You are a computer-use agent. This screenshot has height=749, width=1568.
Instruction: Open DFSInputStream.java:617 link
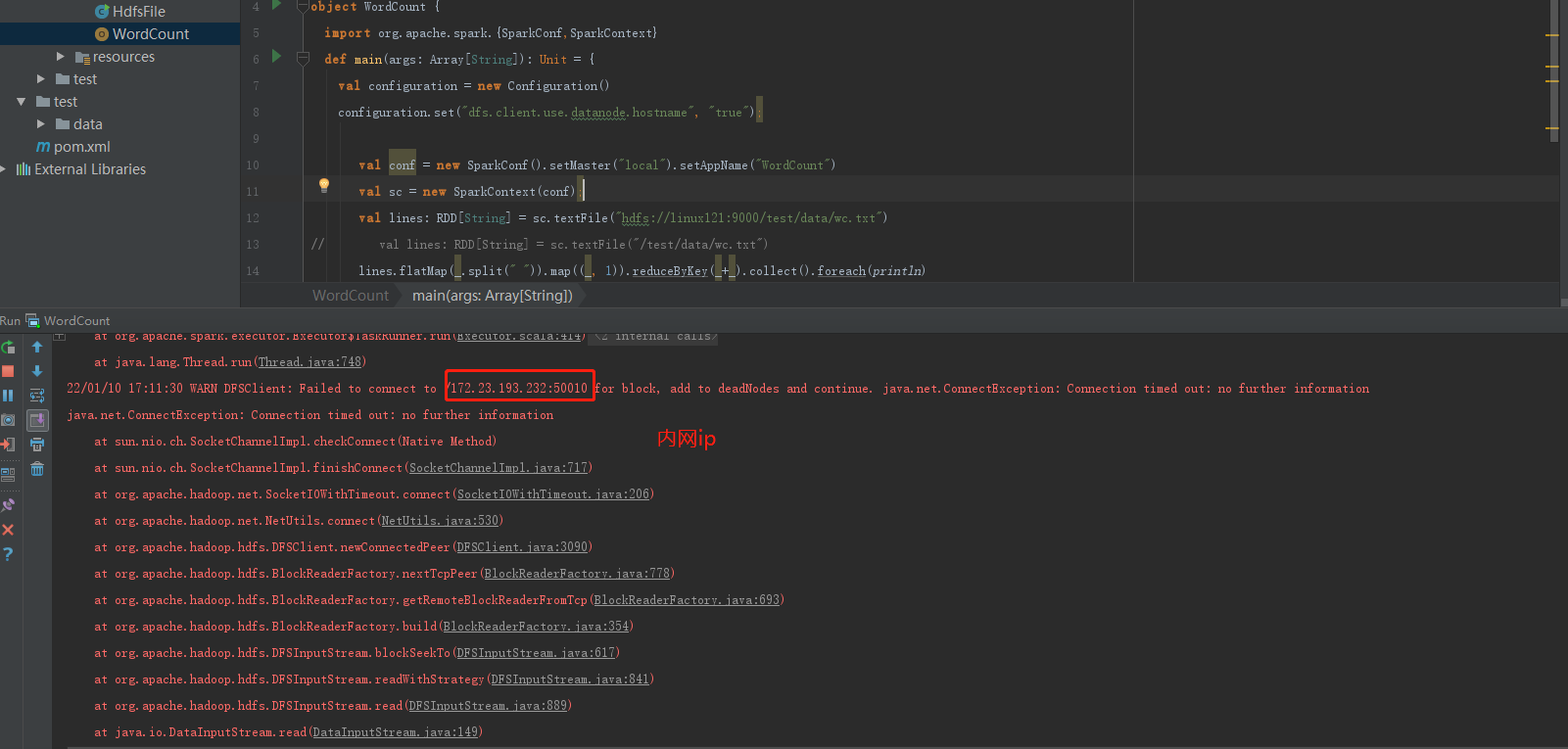tap(536, 653)
